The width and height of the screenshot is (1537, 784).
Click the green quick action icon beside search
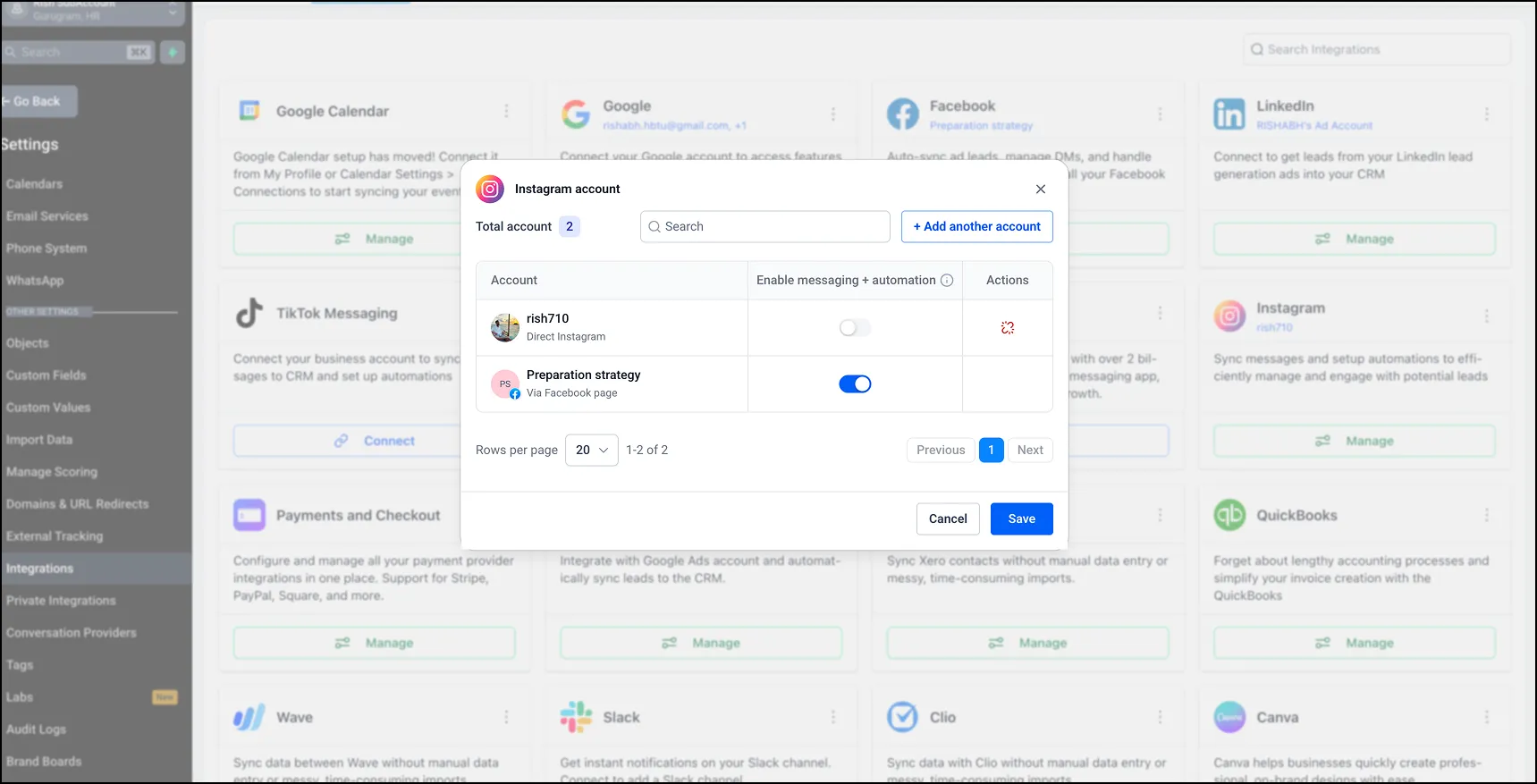(173, 52)
